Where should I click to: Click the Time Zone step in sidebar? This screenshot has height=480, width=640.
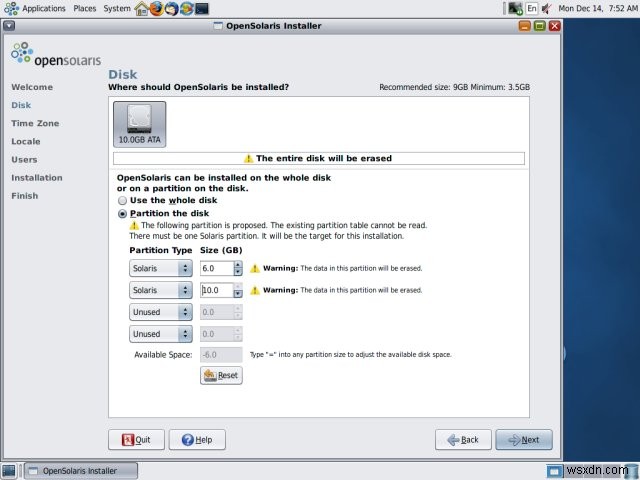35,123
